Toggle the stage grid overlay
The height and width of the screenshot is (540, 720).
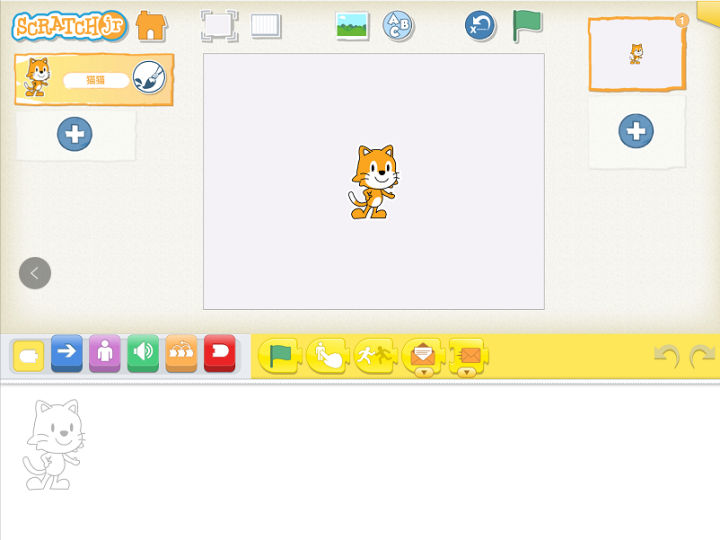[x=266, y=25]
